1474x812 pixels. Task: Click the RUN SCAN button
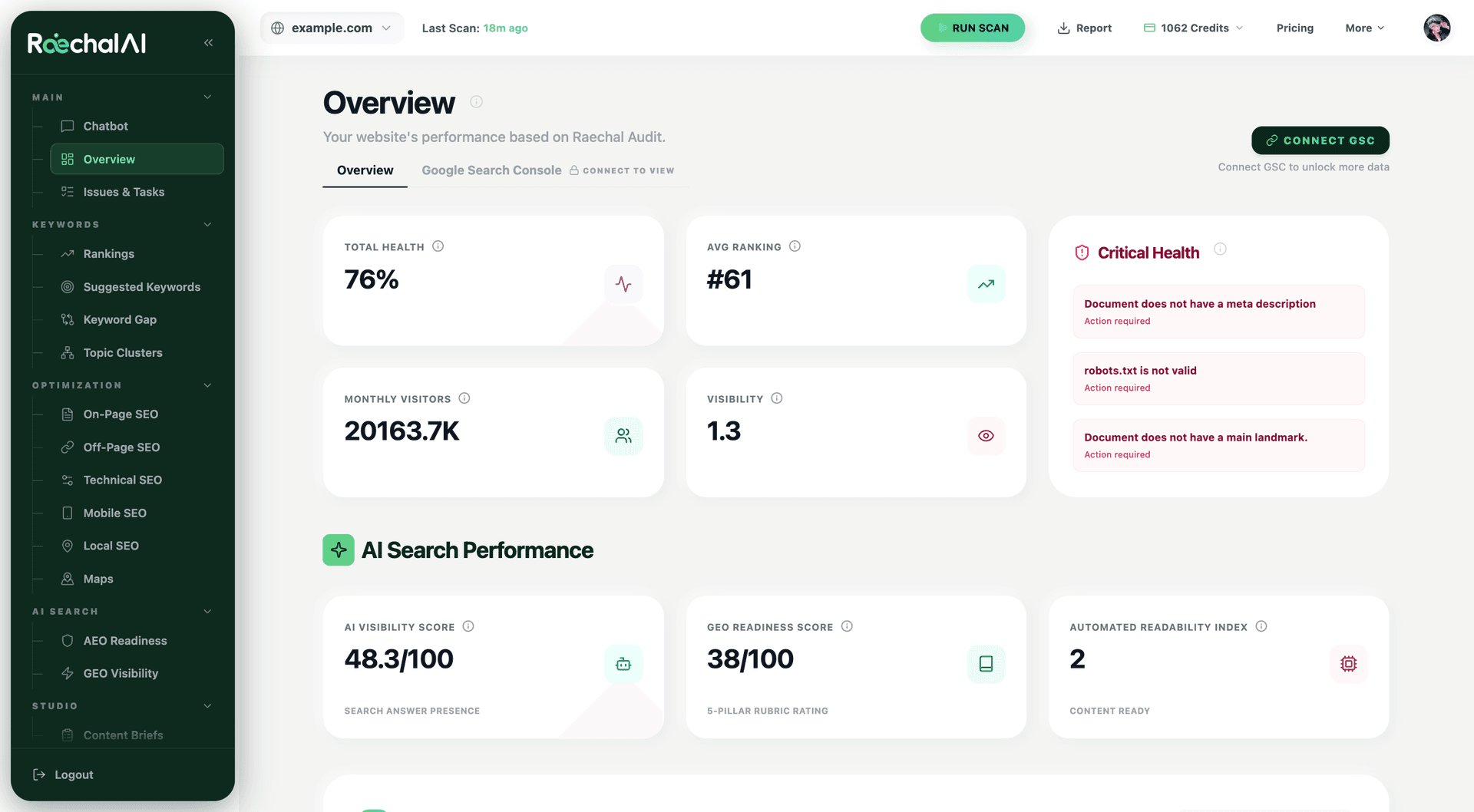click(973, 28)
